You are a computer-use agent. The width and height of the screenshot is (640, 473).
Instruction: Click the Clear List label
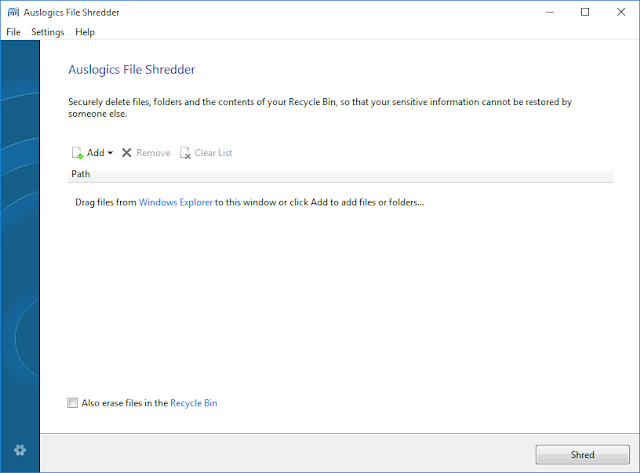(213, 153)
